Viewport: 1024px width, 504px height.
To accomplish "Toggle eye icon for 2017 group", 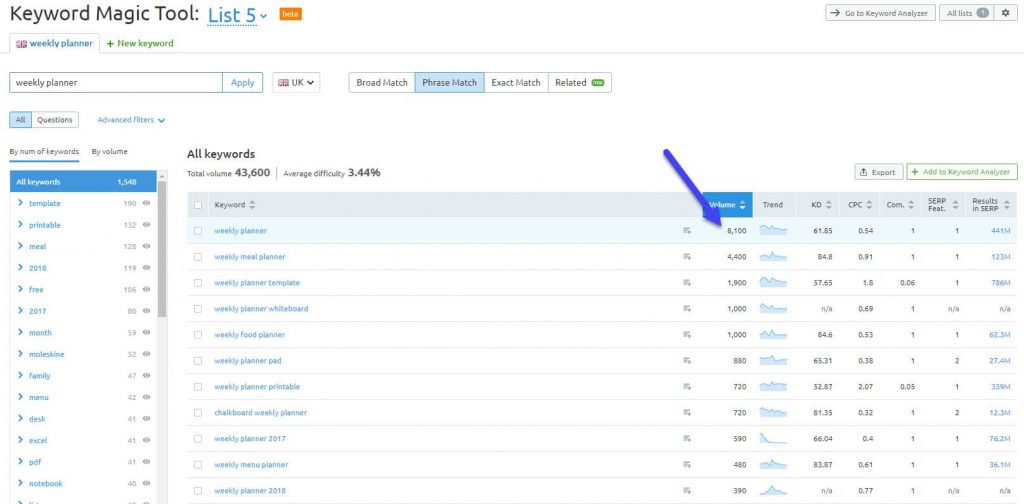I will pyautogui.click(x=146, y=311).
